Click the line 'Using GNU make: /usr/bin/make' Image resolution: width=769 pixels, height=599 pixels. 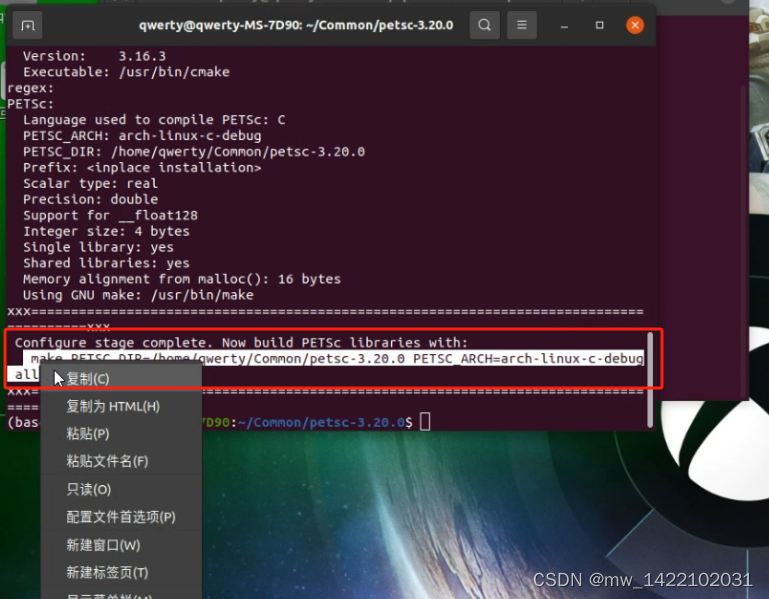click(x=138, y=295)
